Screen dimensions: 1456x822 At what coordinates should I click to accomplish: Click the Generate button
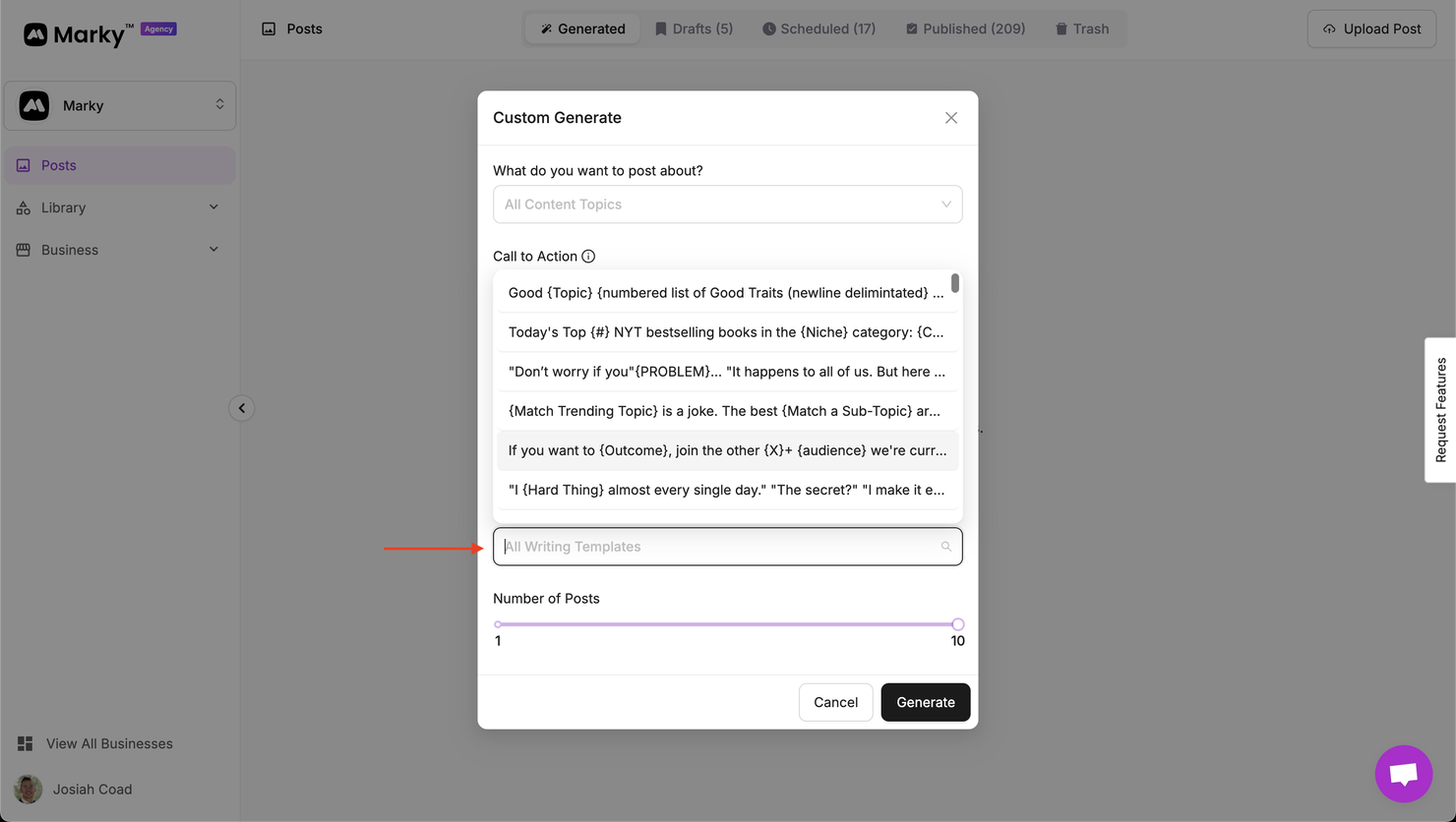click(x=925, y=702)
